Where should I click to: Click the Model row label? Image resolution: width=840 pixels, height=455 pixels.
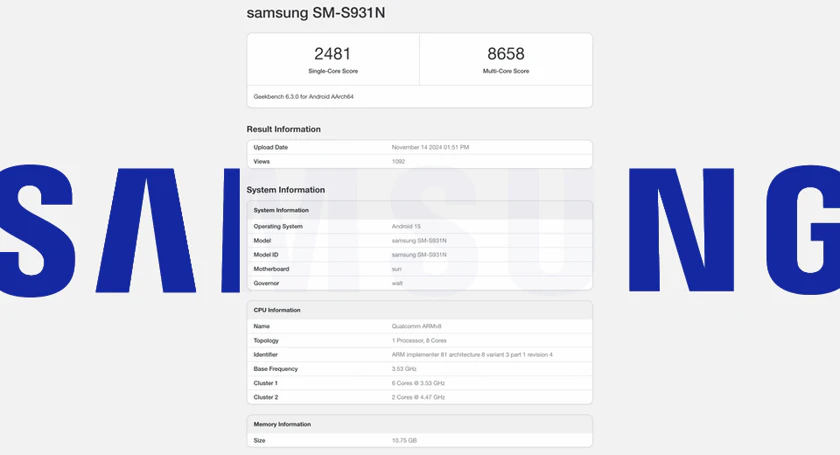pos(262,241)
